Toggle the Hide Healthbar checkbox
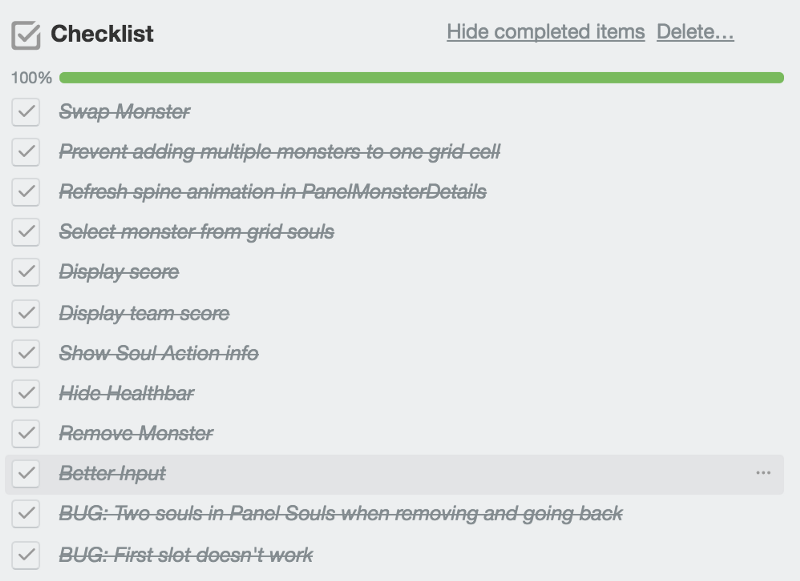Screen dimensions: 800x581 pos(26,393)
